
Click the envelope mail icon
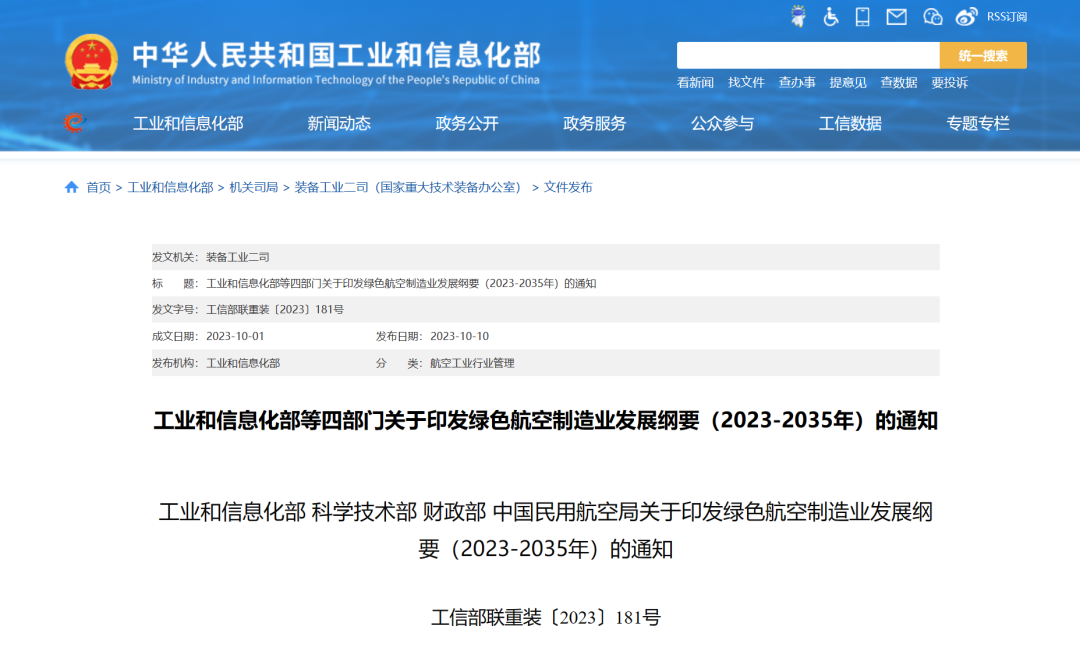(896, 17)
